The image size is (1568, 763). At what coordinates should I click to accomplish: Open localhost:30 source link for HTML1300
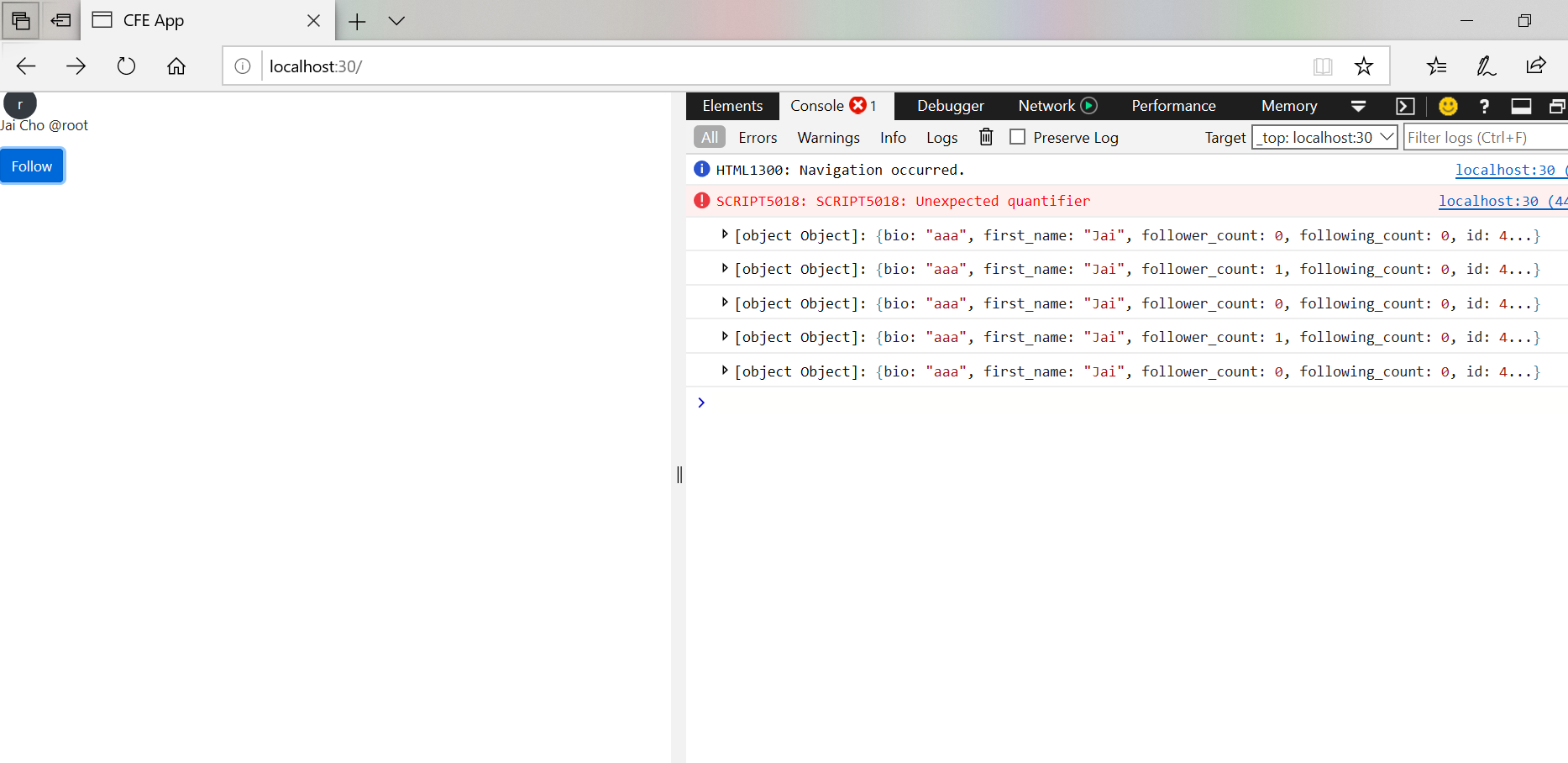1510,170
